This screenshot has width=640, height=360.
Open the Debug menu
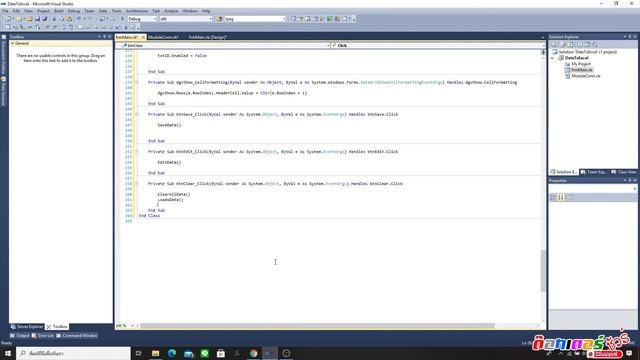(73, 11)
